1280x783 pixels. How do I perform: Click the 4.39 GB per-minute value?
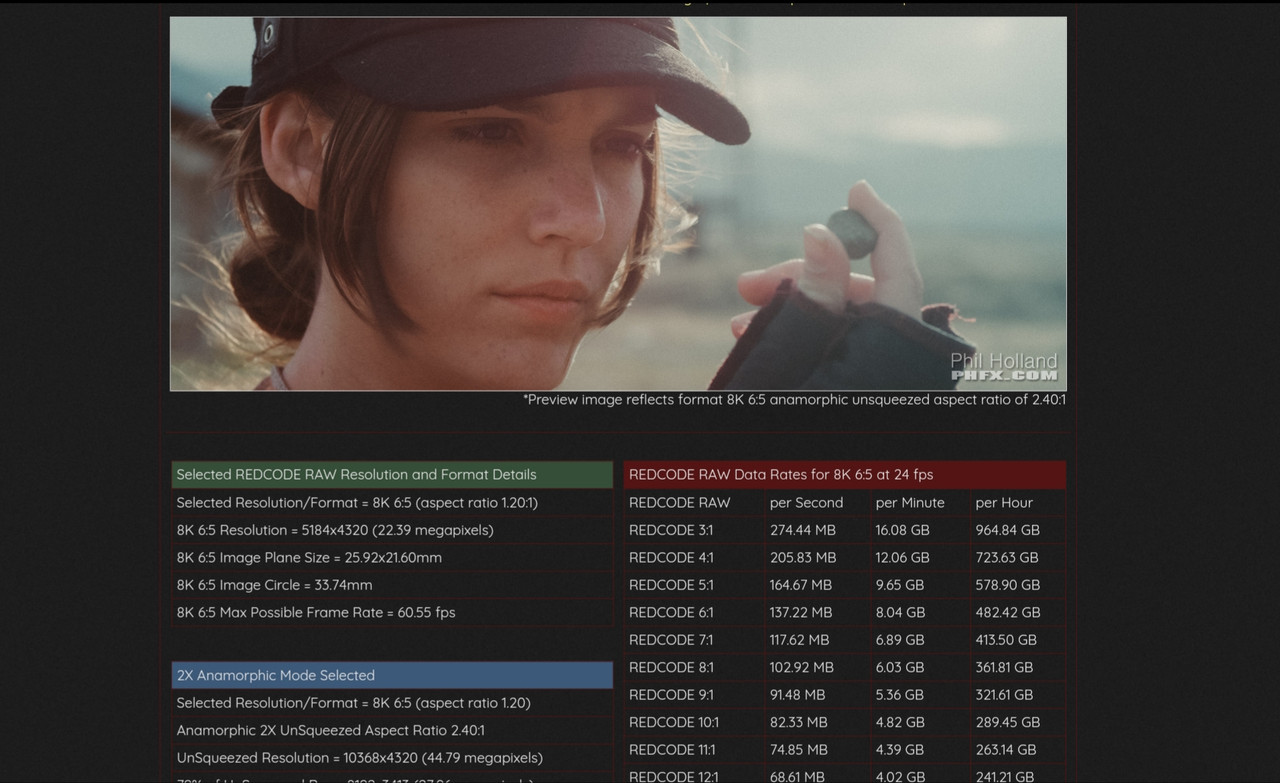pyautogui.click(x=900, y=750)
